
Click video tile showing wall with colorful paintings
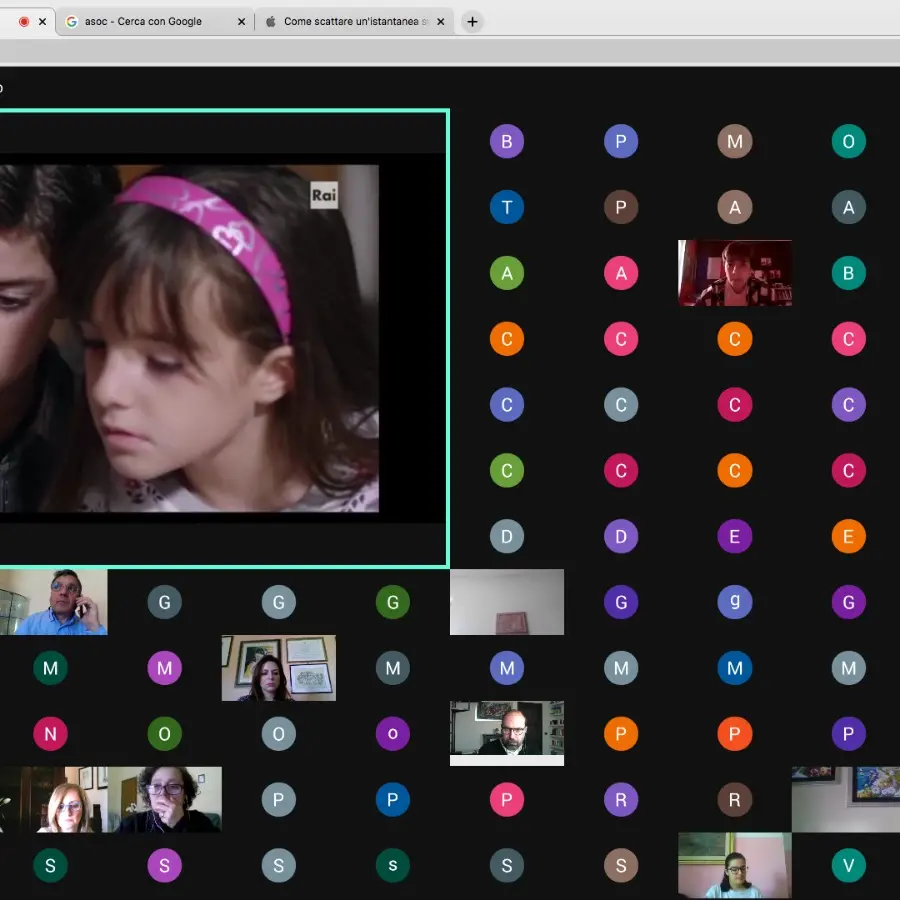pos(845,799)
